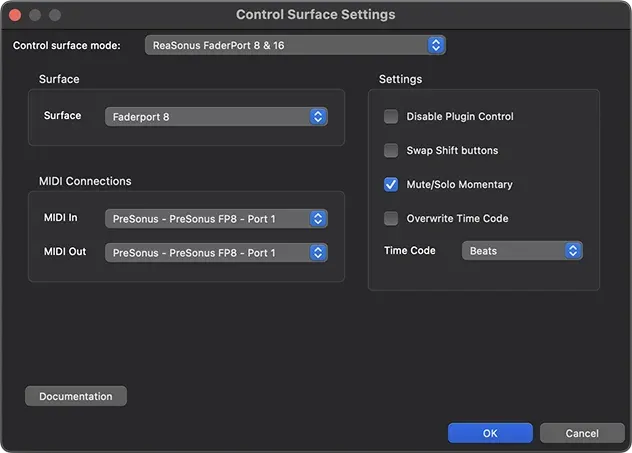Click the red close window button

pos(15,15)
